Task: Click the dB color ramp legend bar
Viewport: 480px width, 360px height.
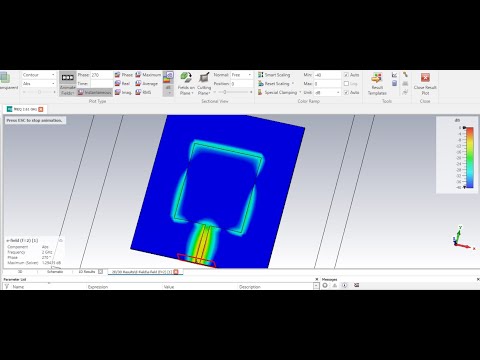Action: tap(470, 157)
